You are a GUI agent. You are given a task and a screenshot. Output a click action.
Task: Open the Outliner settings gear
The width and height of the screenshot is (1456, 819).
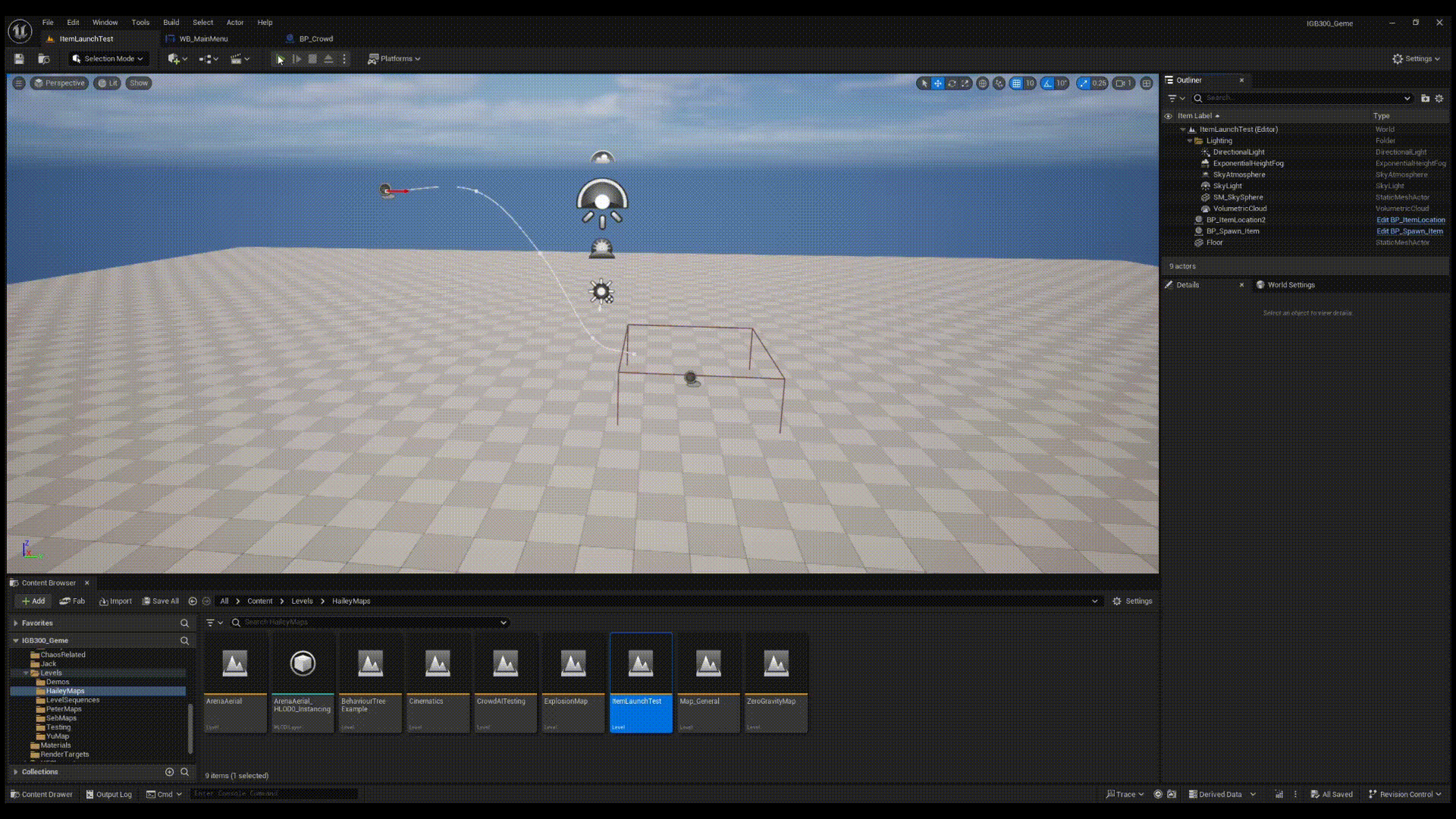pyautogui.click(x=1439, y=98)
